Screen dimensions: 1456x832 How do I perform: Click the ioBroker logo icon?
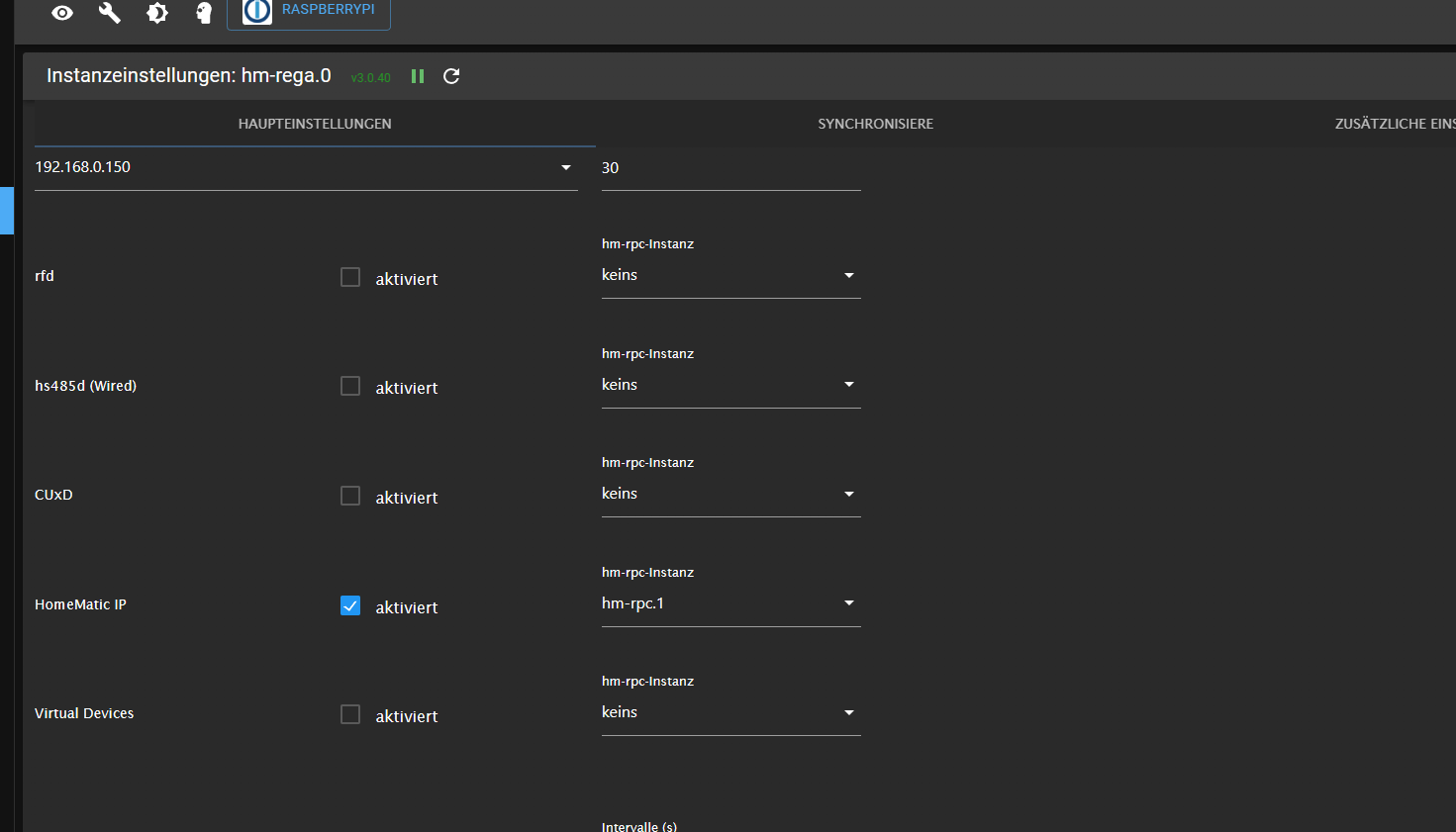(x=257, y=11)
